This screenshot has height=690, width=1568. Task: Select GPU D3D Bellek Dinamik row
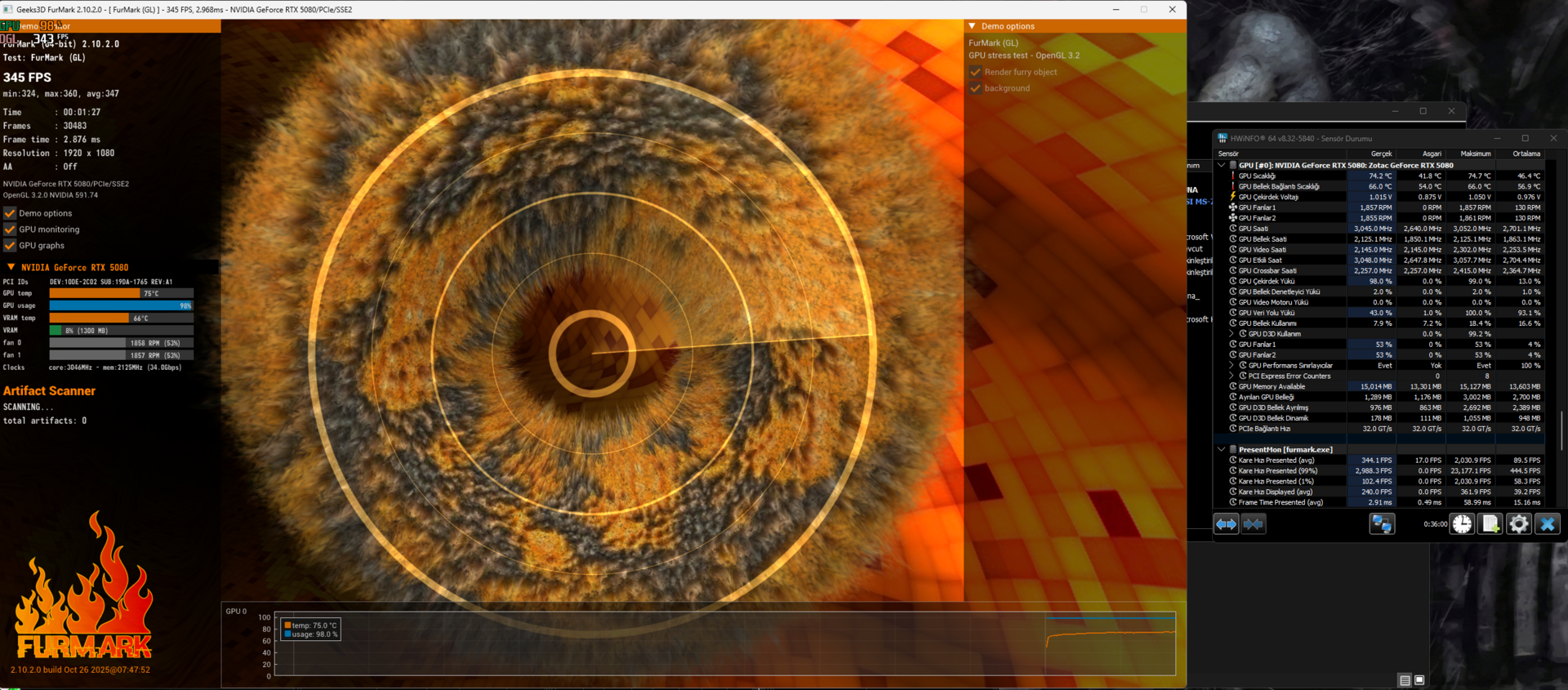(x=1379, y=418)
